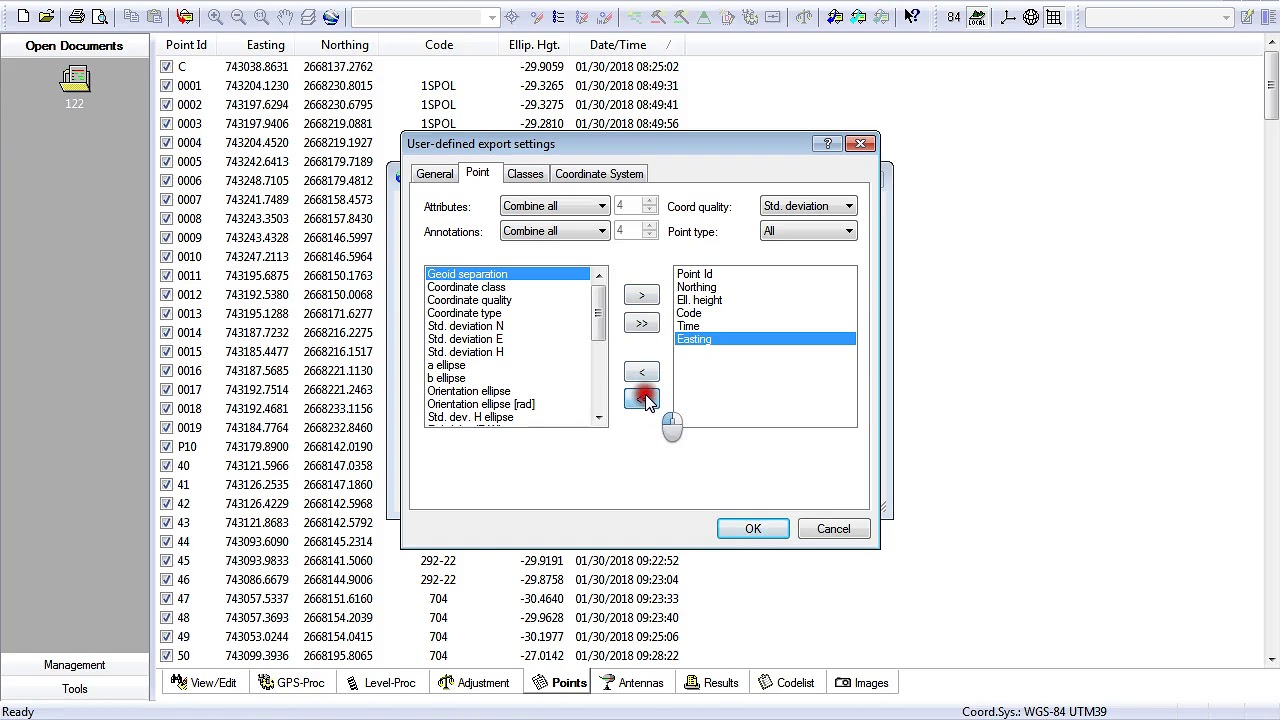Click the geodetic globe toolbar icon

(x=1031, y=17)
